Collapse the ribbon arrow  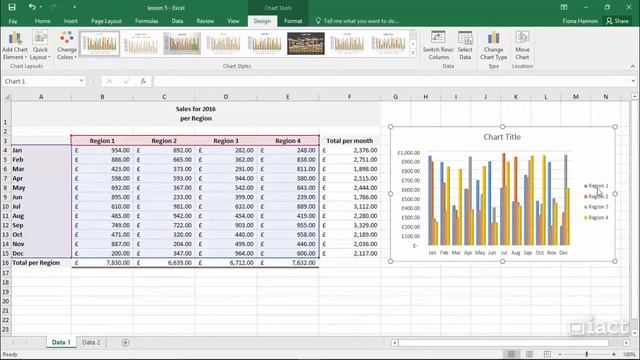pyautogui.click(x=633, y=66)
